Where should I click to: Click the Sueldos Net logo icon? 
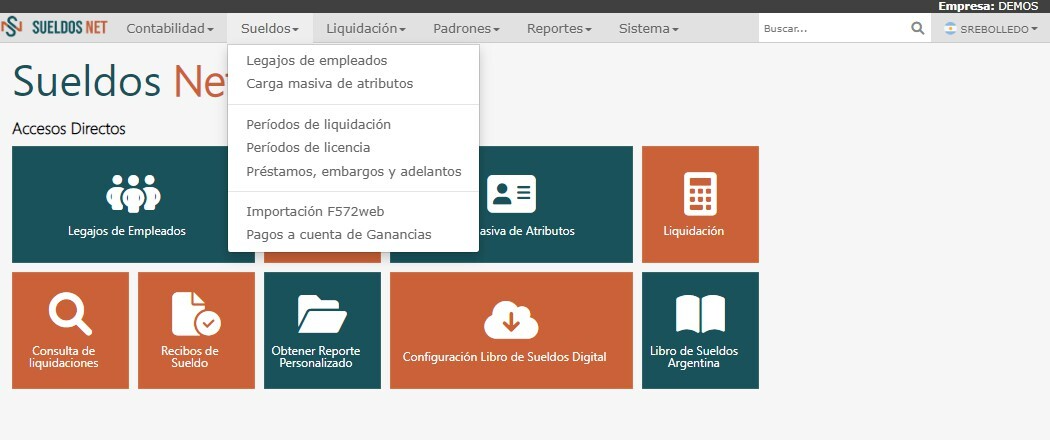tap(11, 28)
